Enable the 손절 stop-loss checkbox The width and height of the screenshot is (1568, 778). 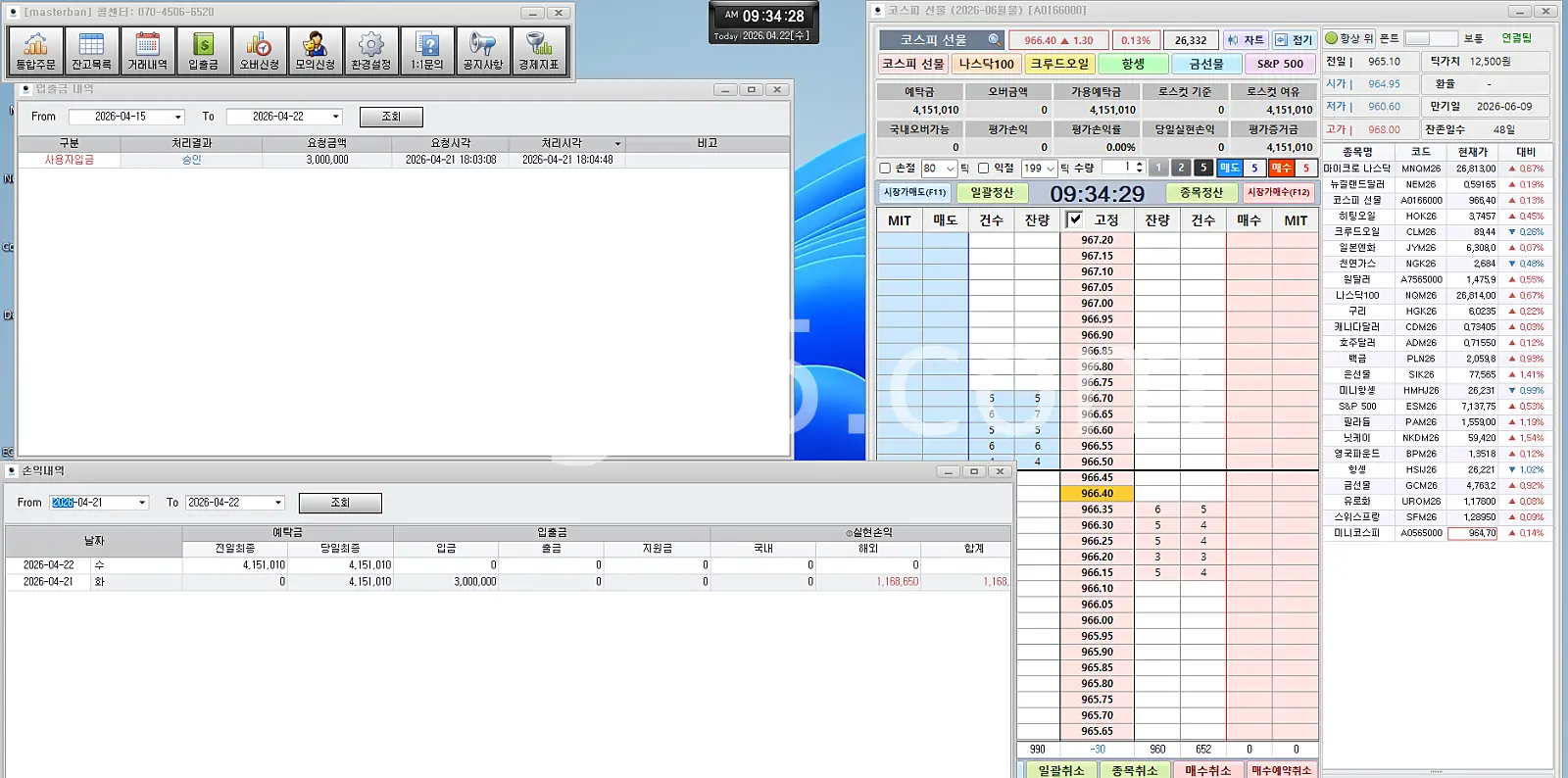(885, 169)
